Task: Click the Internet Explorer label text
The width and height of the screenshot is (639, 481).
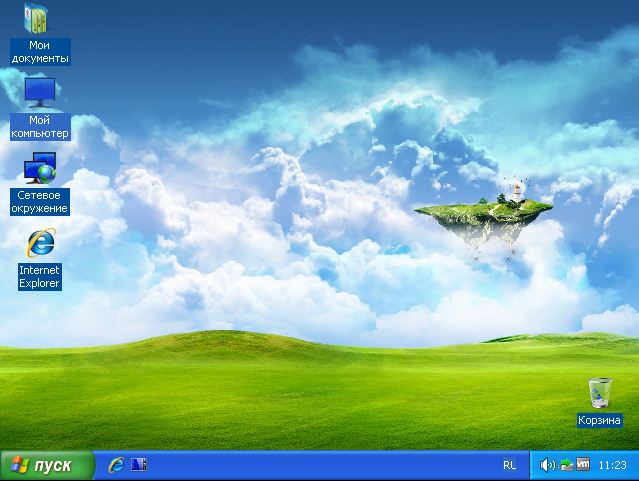Action: click(40, 277)
